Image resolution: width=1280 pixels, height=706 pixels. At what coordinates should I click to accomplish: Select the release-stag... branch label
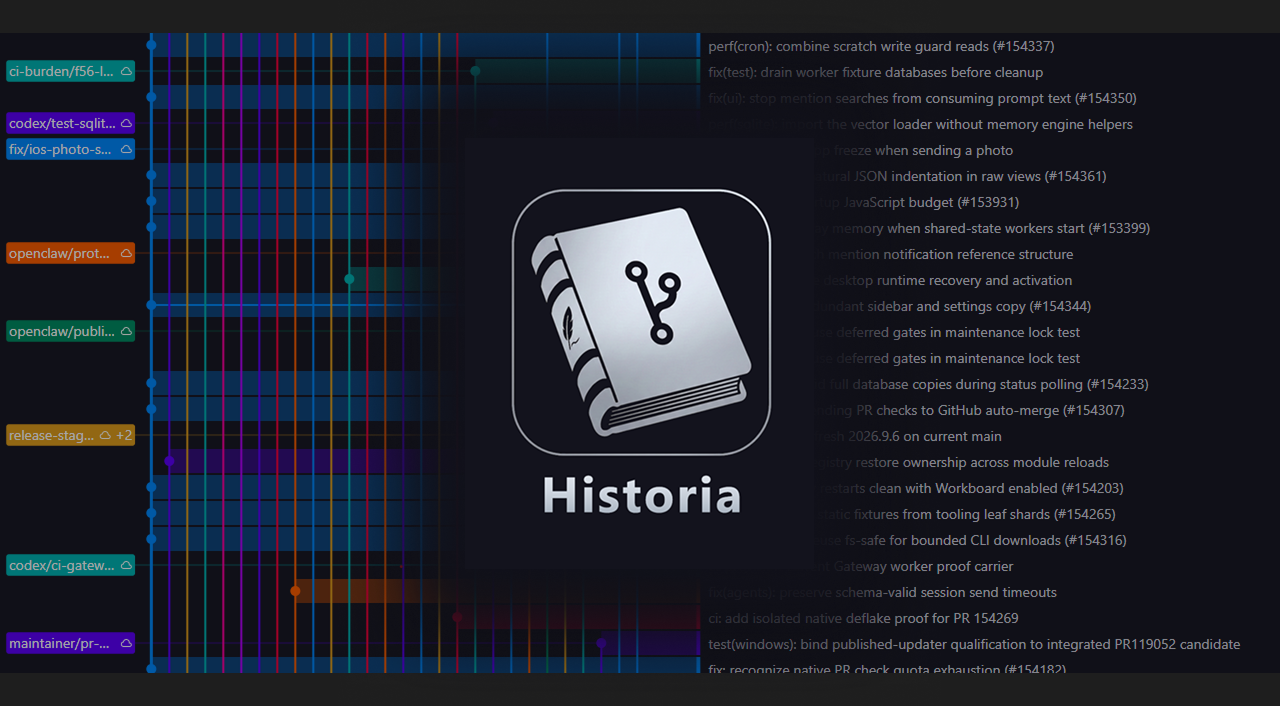(70, 436)
